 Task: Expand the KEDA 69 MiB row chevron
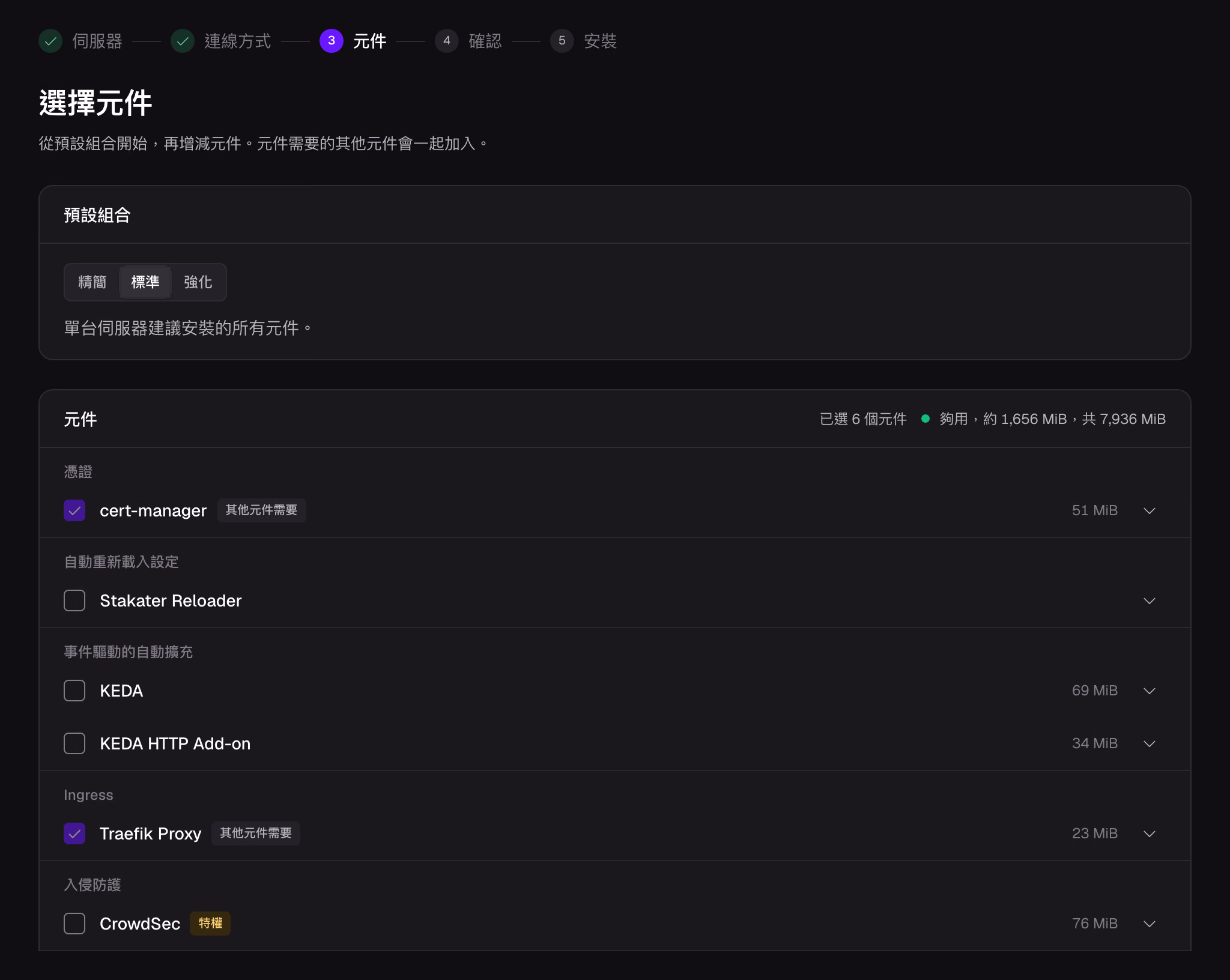point(1150,691)
